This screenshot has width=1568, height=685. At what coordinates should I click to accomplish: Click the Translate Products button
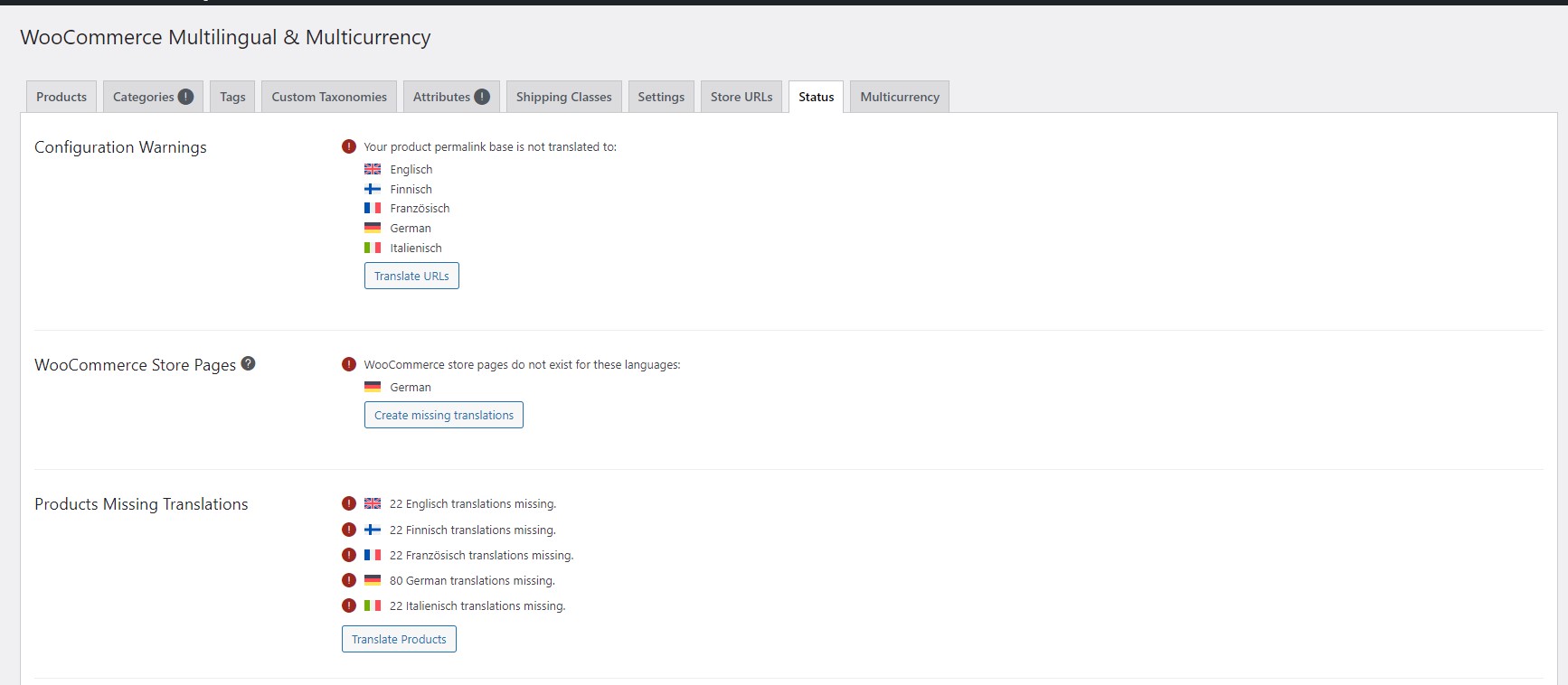399,639
